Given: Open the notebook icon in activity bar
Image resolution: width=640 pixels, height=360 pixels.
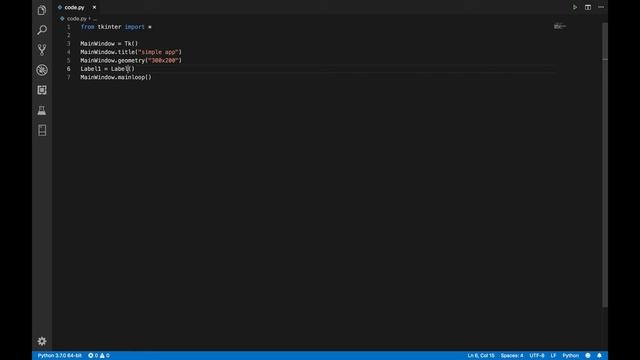Looking at the screenshot, I should click(x=42, y=130).
